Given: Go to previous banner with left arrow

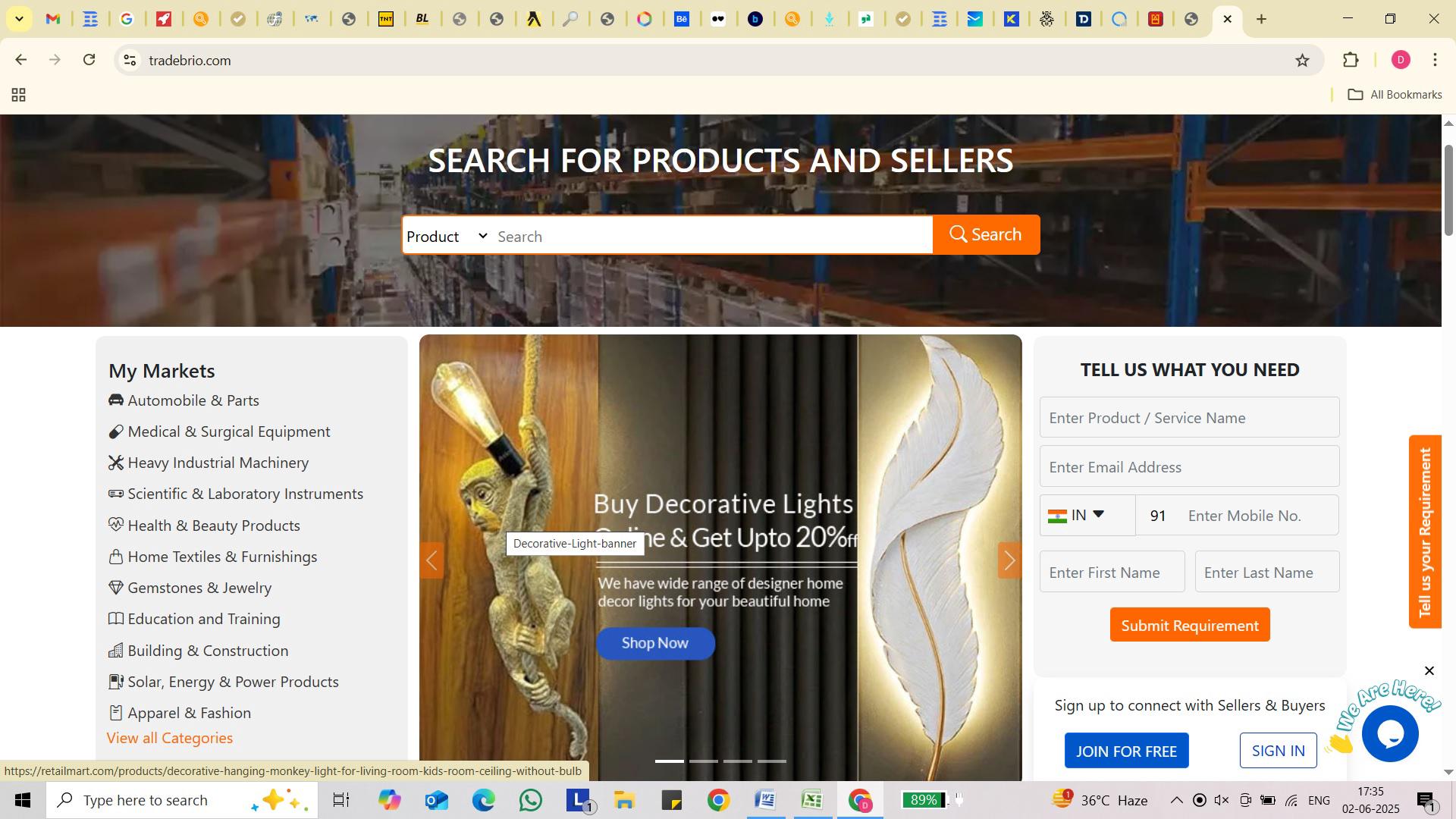Looking at the screenshot, I should 431,561.
